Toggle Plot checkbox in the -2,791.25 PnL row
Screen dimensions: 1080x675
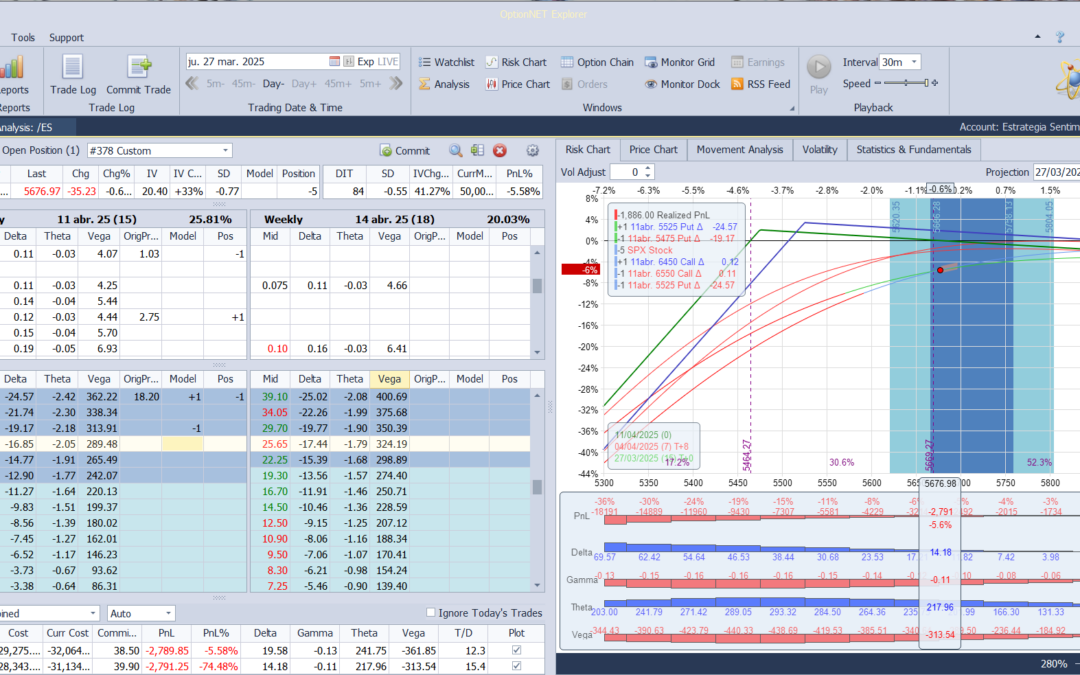(517, 666)
